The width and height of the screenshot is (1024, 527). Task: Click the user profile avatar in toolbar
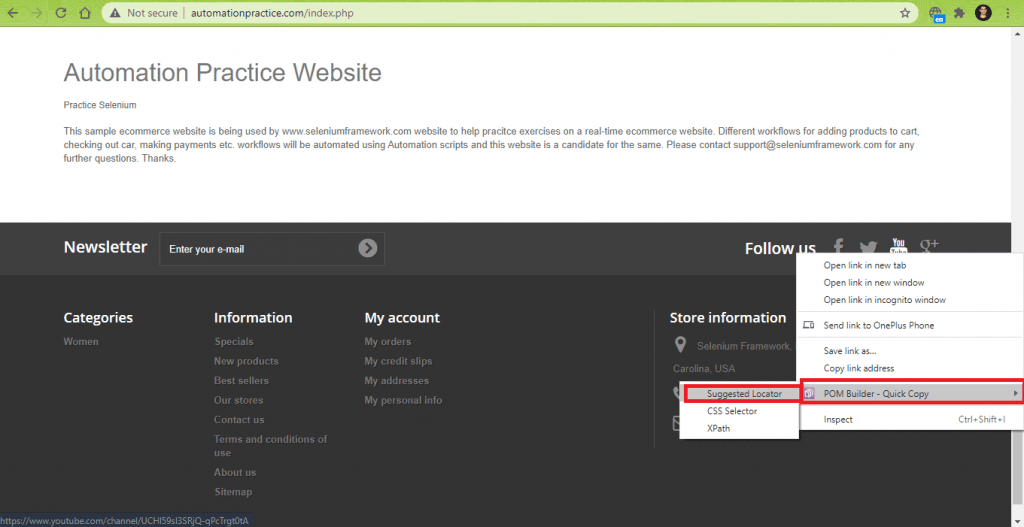pyautogui.click(x=984, y=13)
